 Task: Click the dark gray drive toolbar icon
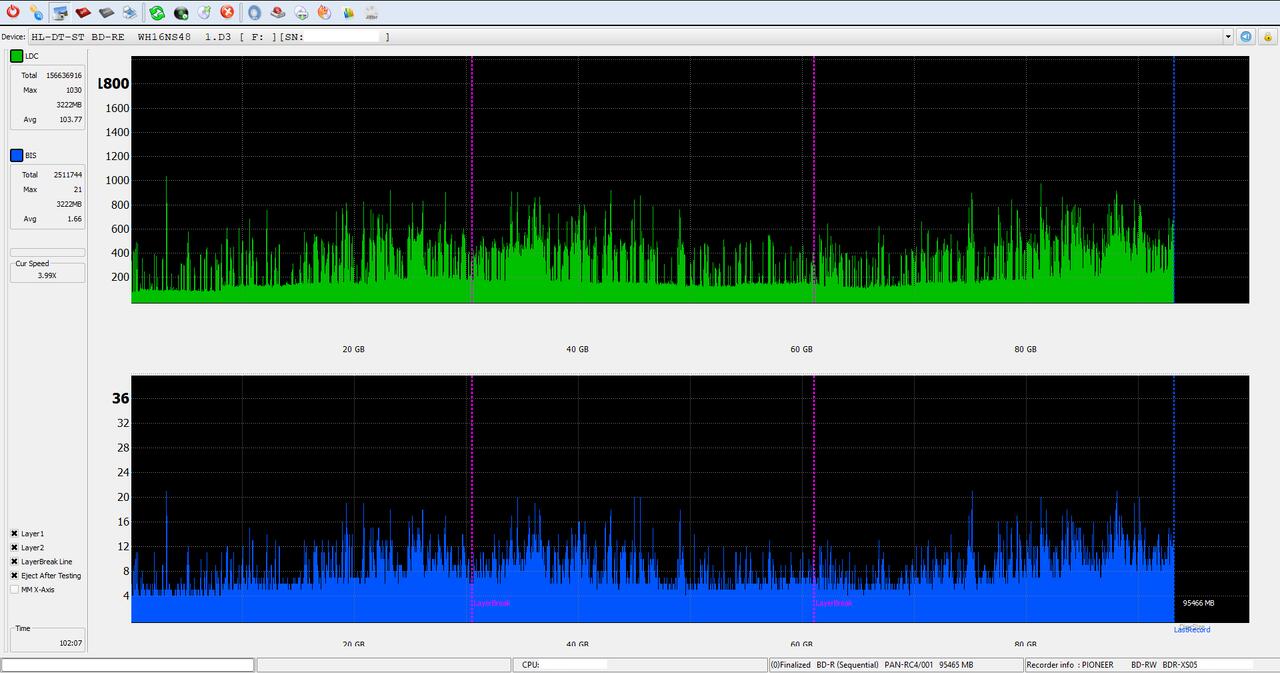(106, 13)
